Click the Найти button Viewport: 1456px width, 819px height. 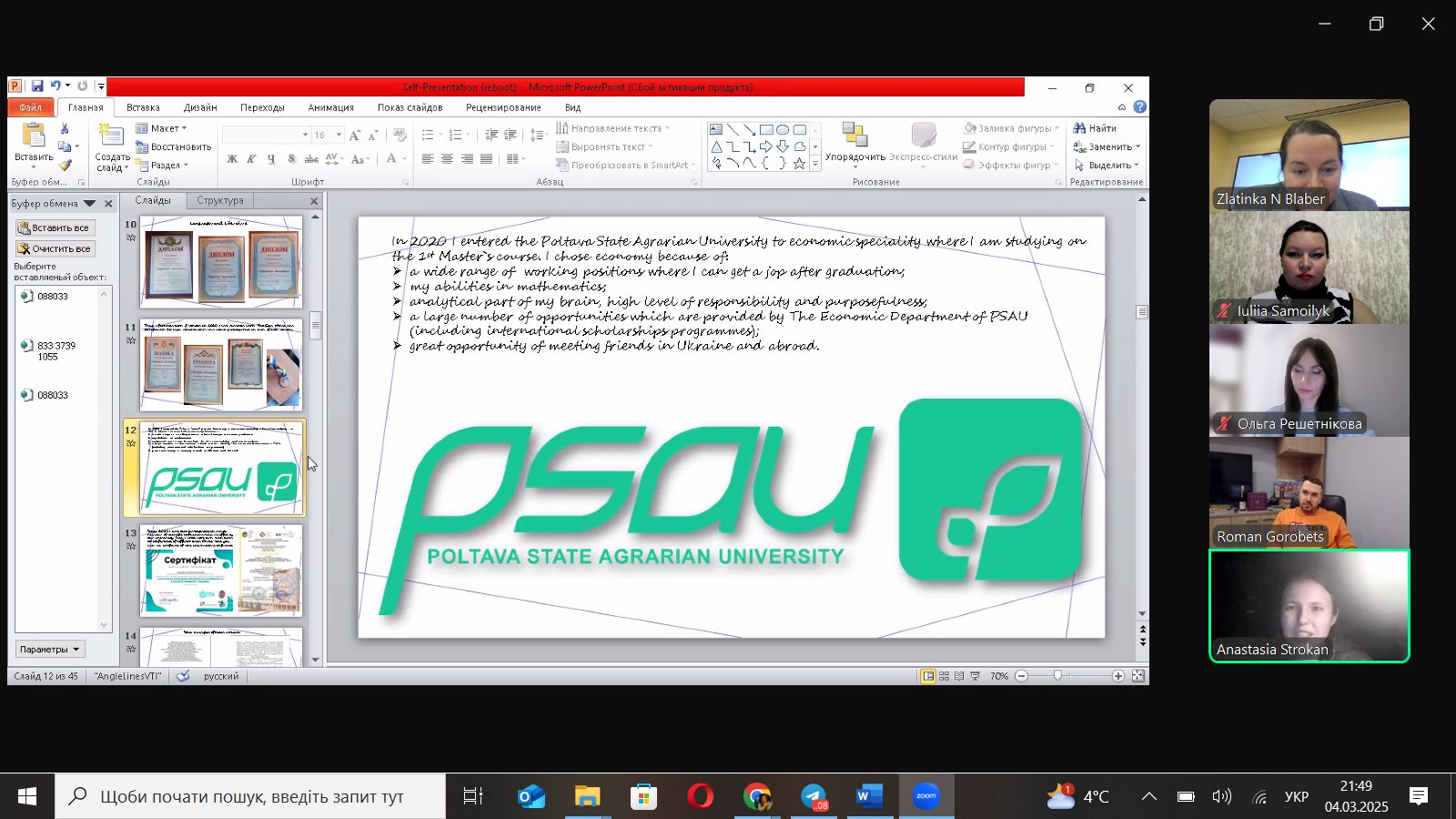coord(1095,128)
